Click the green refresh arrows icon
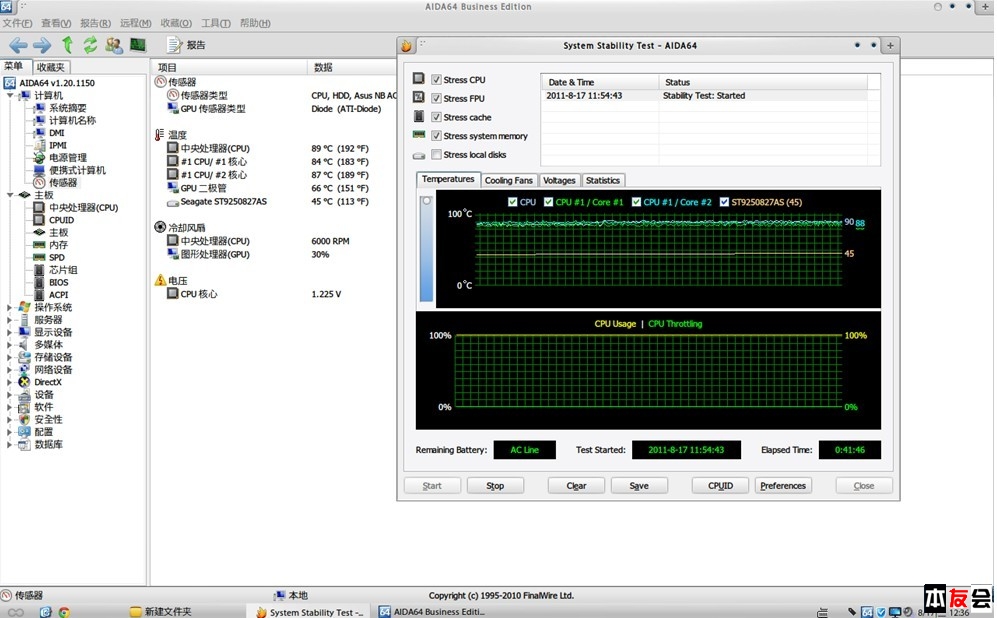 [x=90, y=45]
